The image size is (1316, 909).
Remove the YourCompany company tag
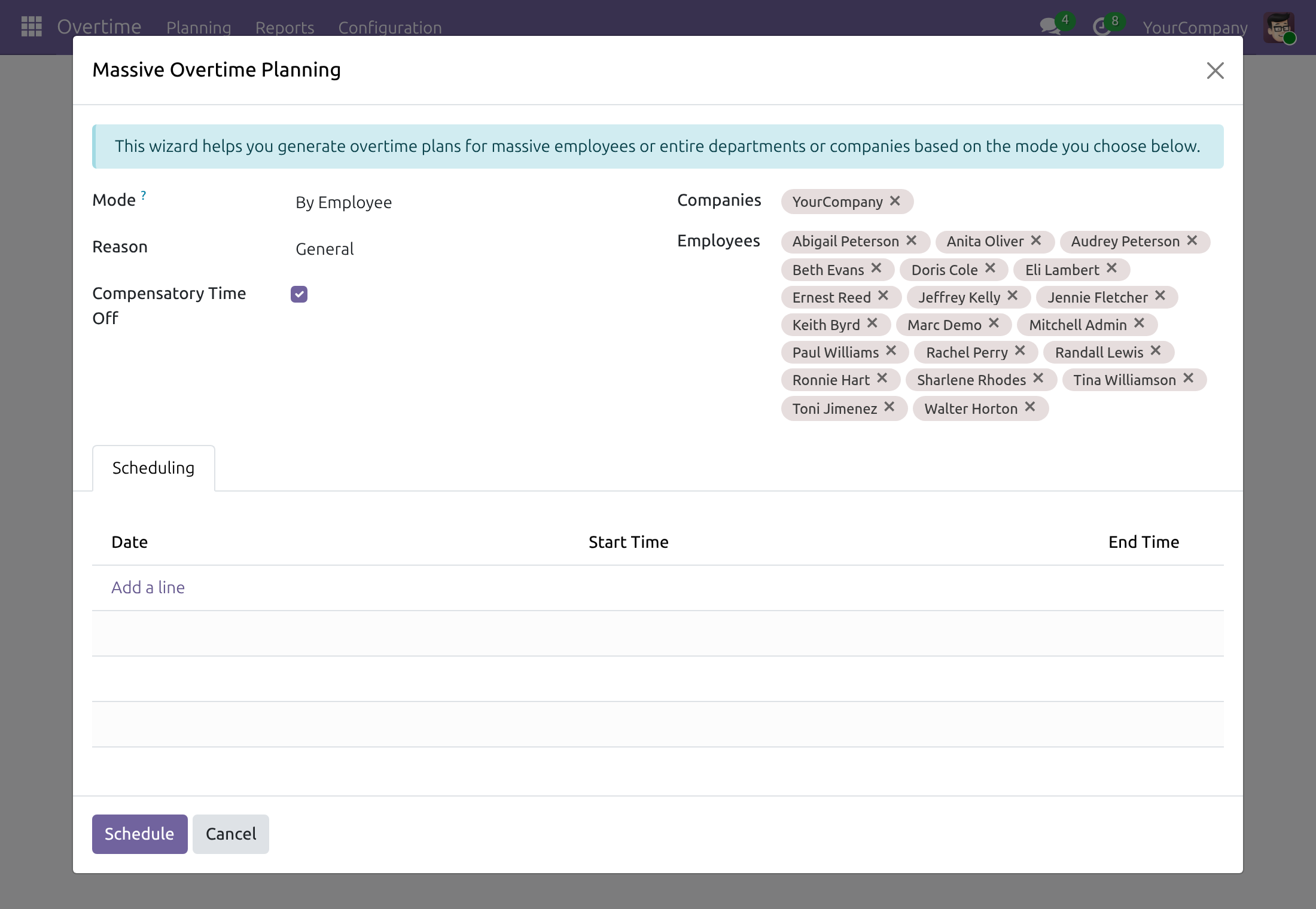point(895,201)
